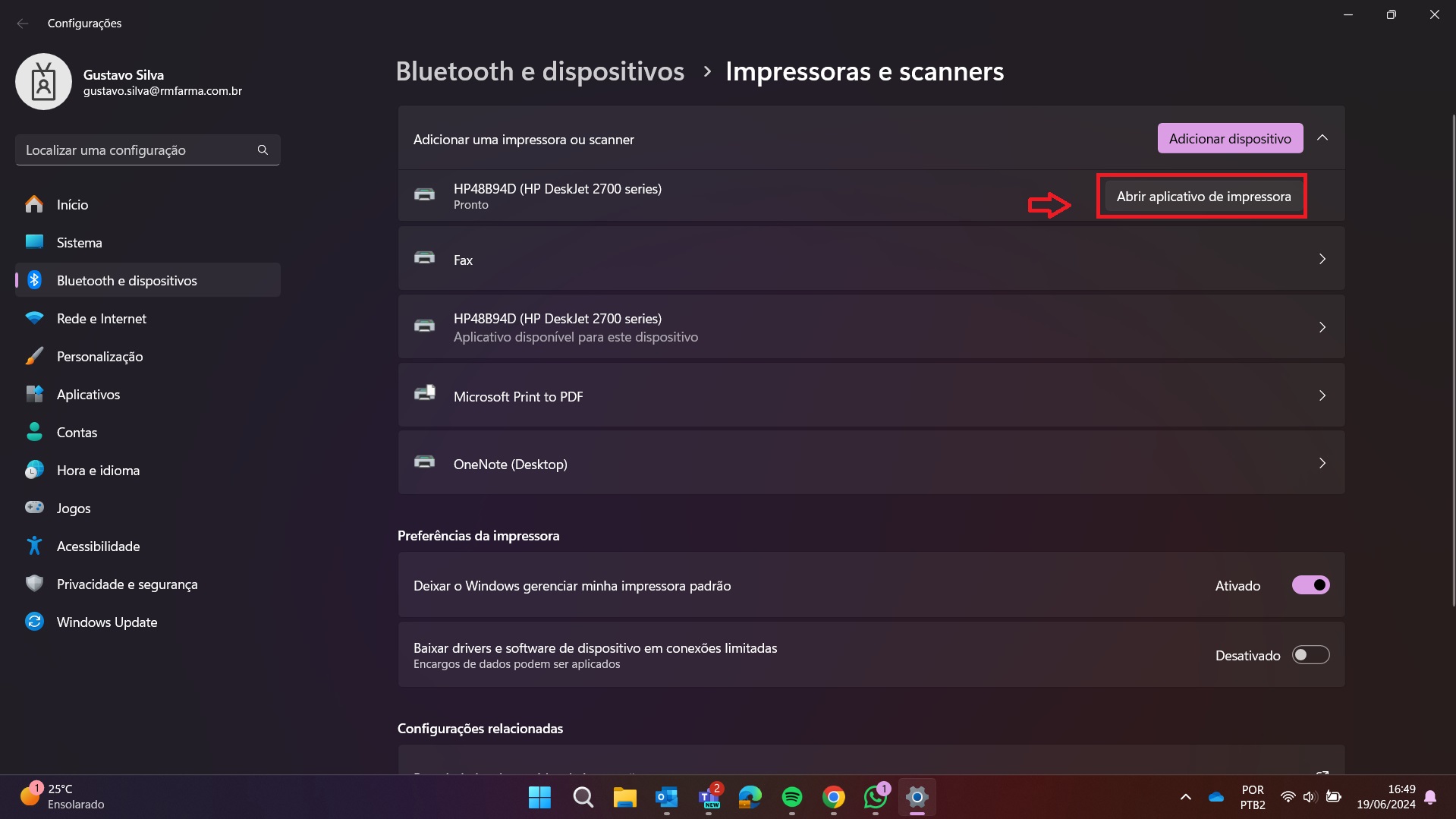Click Adicionar dispositivo button
Viewport: 1456px width, 819px height.
(1229, 139)
